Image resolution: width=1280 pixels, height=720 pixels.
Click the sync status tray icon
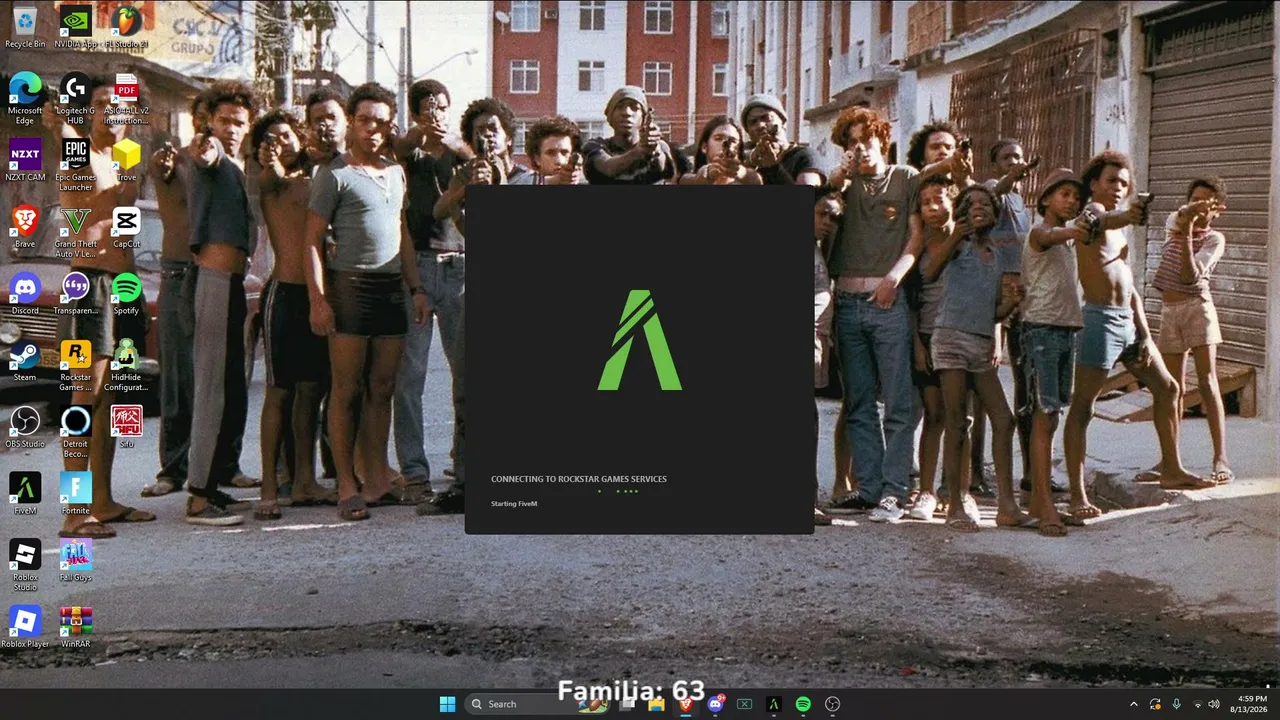coord(1155,704)
